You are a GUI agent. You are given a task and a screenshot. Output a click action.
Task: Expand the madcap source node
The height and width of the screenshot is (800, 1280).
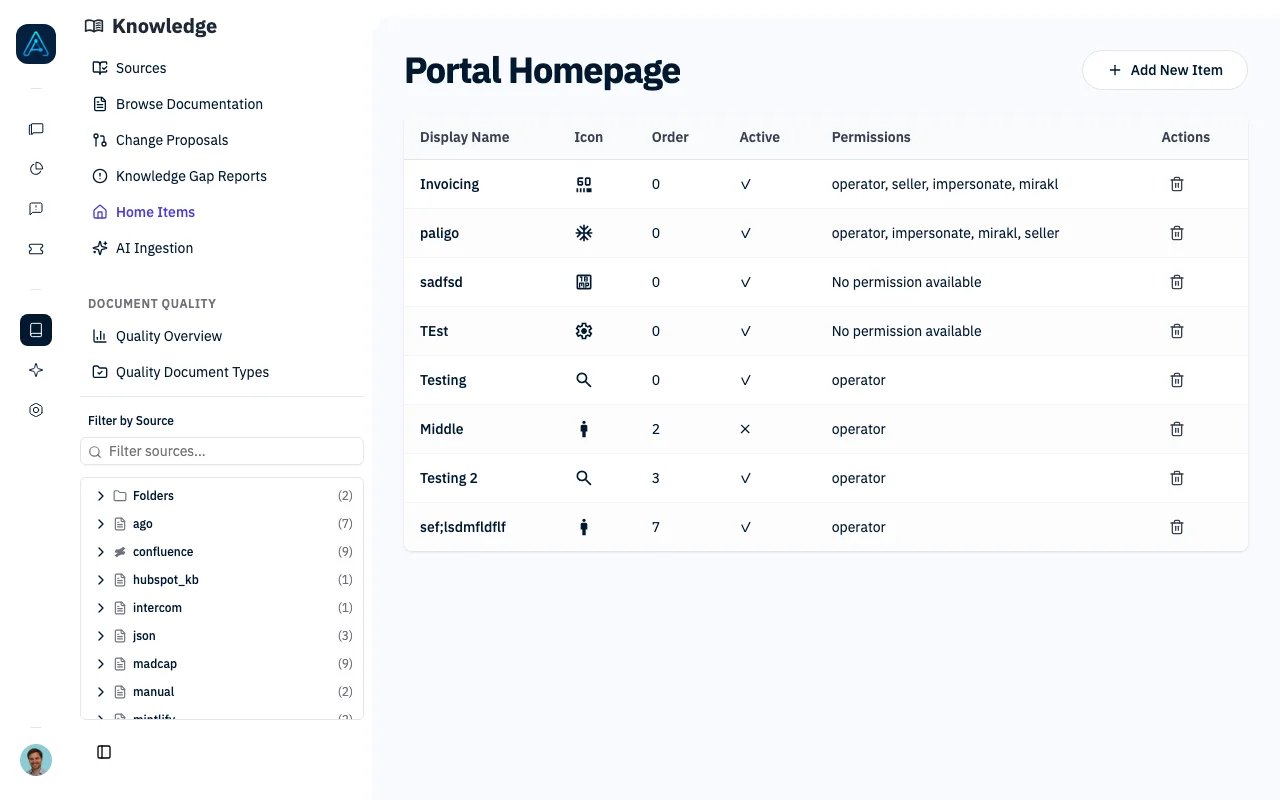(101, 664)
